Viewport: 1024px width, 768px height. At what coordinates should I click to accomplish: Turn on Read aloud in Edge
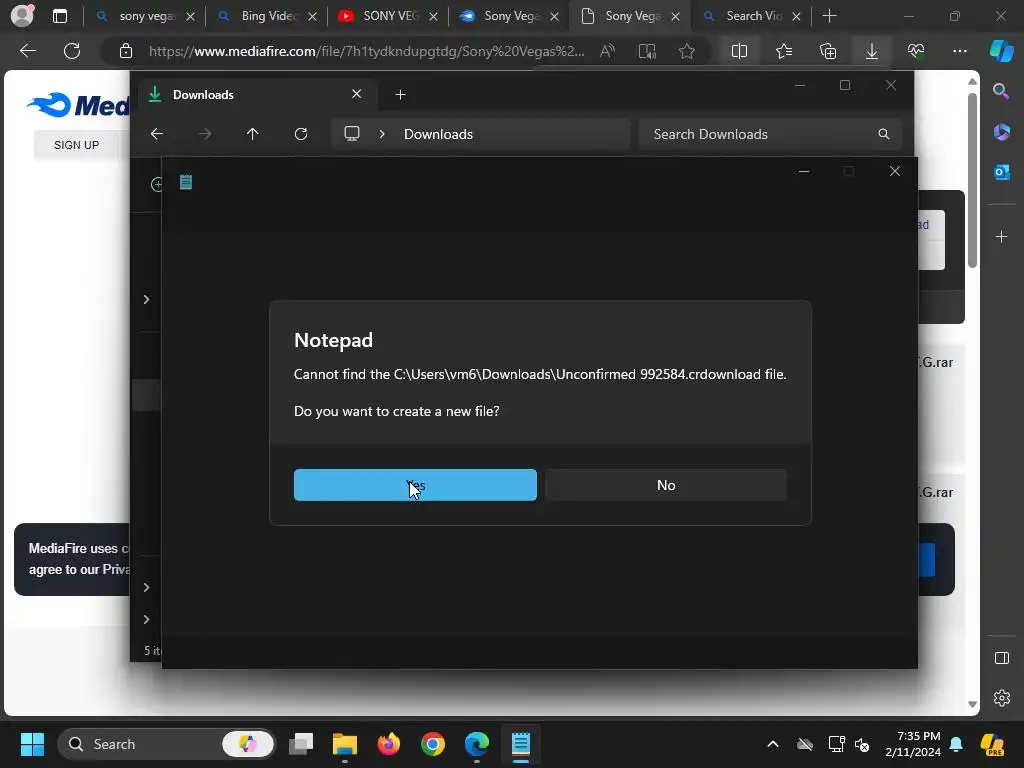(x=607, y=51)
